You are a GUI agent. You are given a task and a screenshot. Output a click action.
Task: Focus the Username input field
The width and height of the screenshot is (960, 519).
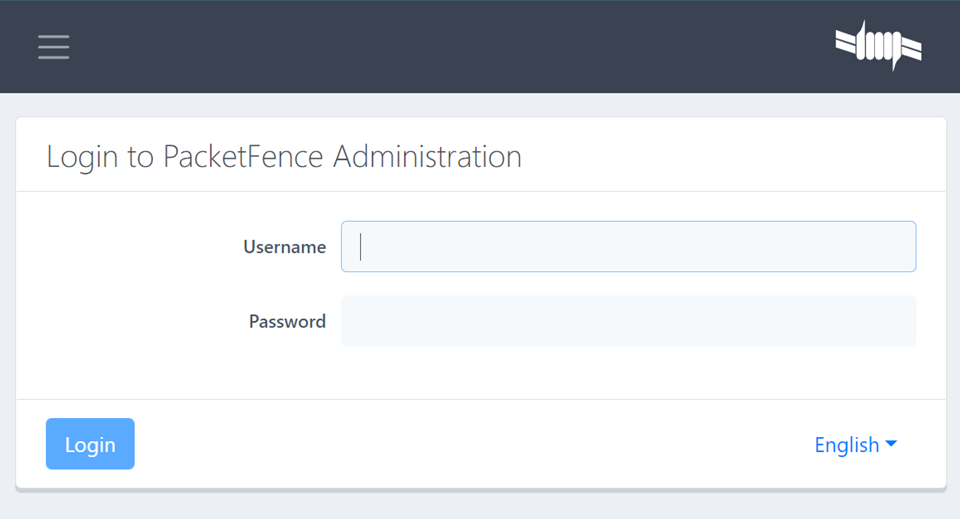(x=628, y=247)
